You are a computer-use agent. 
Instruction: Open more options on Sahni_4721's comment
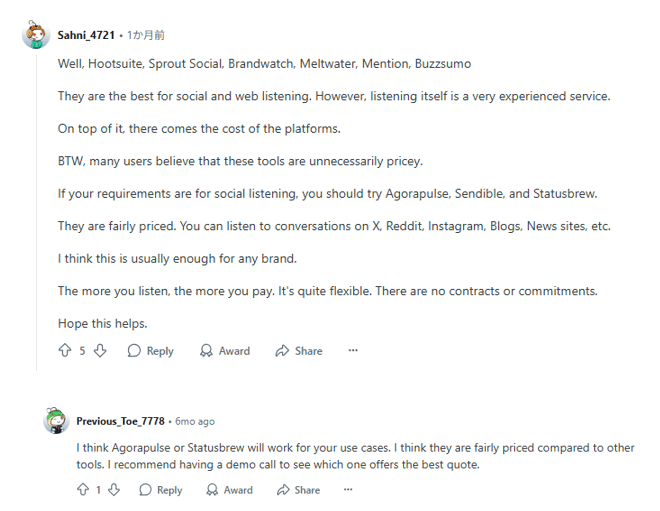[353, 351]
